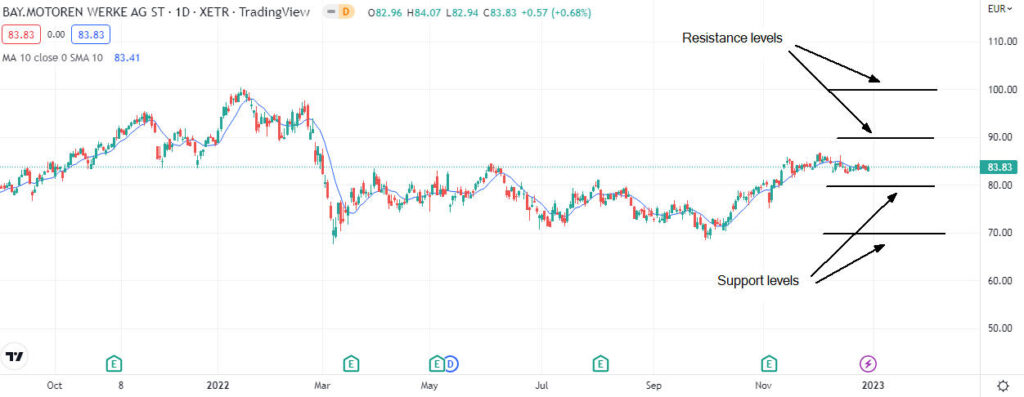Click the Mar label on time axis
Image resolution: width=1024 pixels, height=397 pixels.
click(x=321, y=385)
